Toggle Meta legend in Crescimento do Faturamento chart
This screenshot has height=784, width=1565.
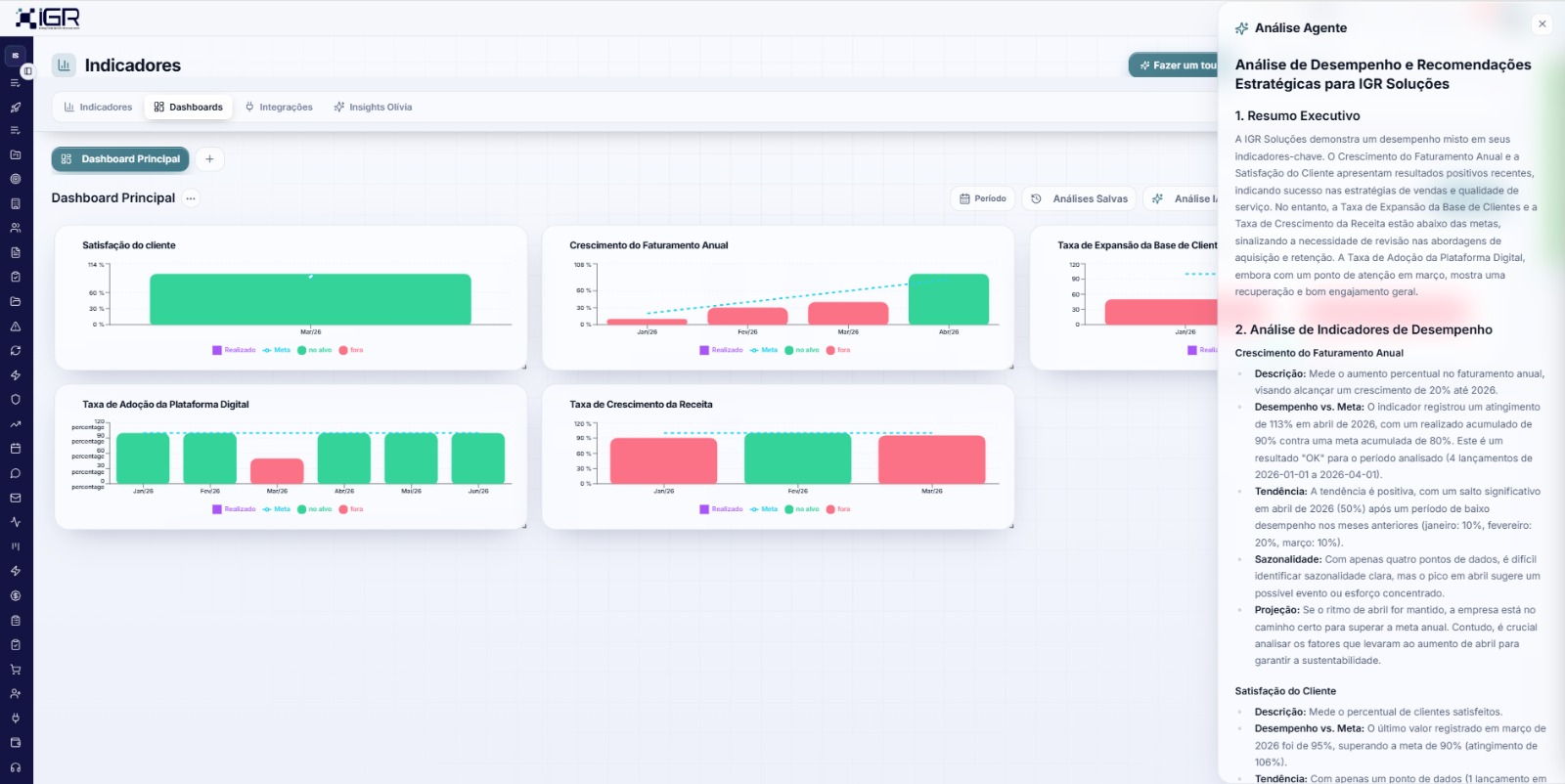click(764, 350)
